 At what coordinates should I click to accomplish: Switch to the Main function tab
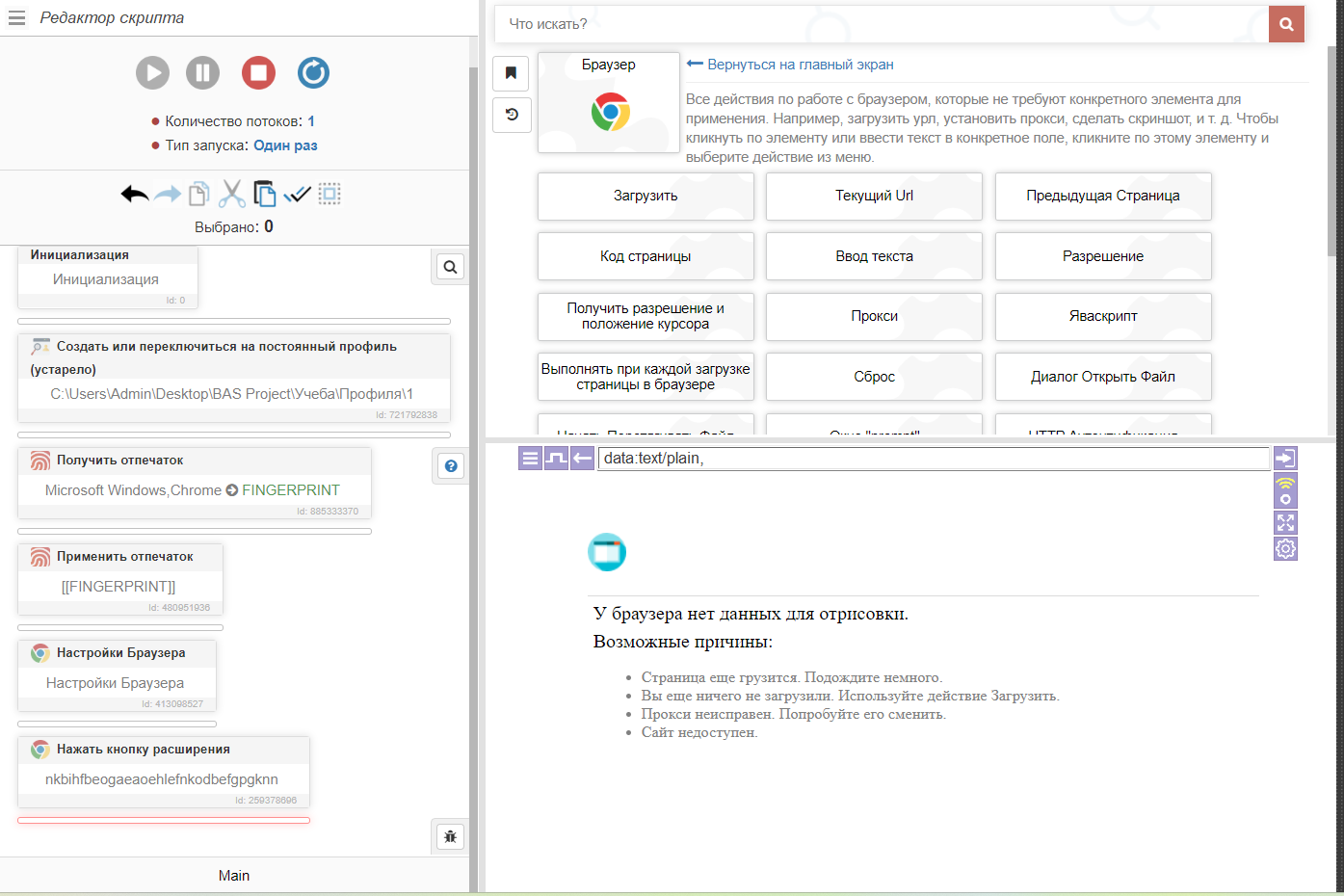pyautogui.click(x=234, y=876)
